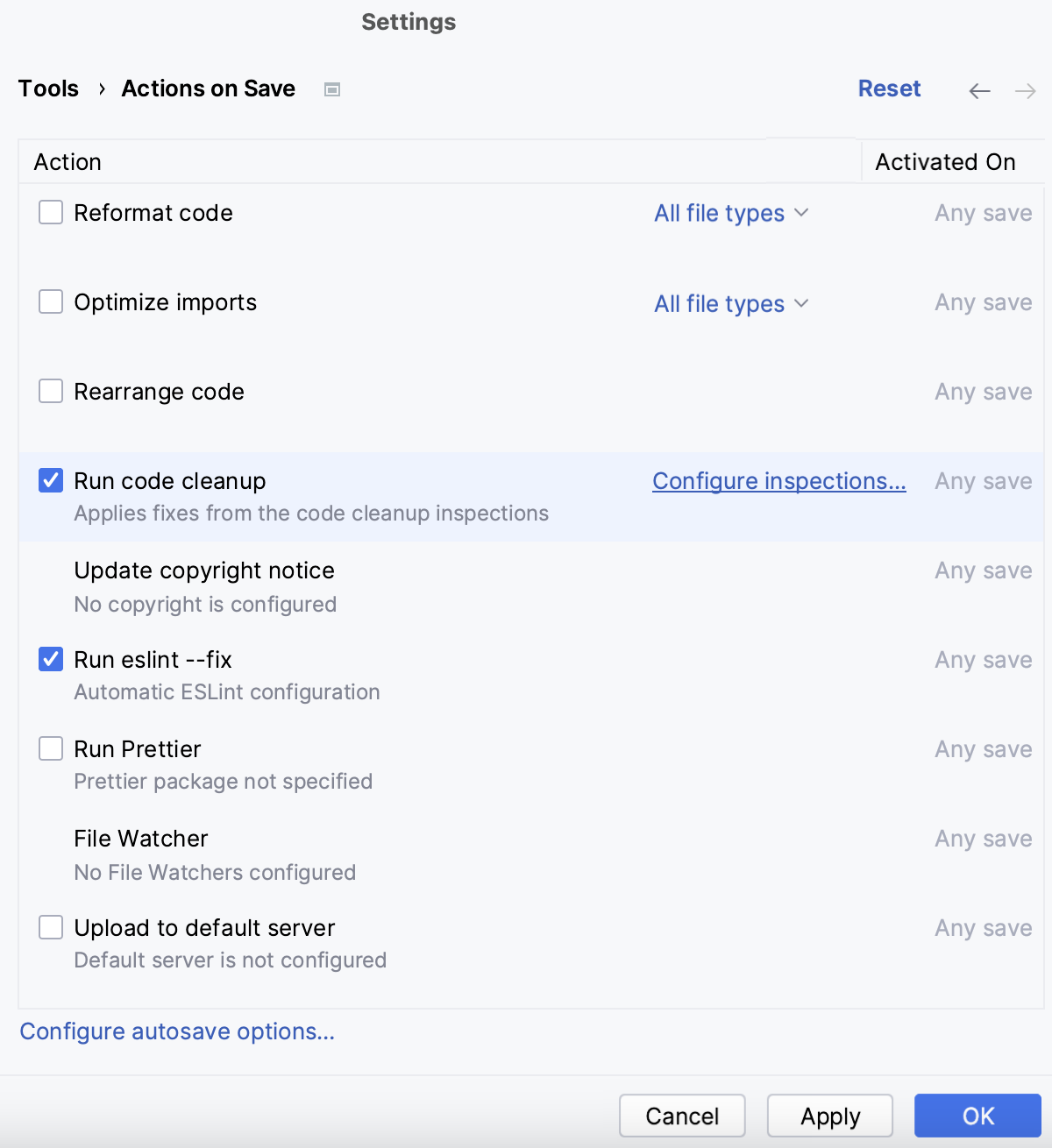Apply the current settings

(x=828, y=1116)
